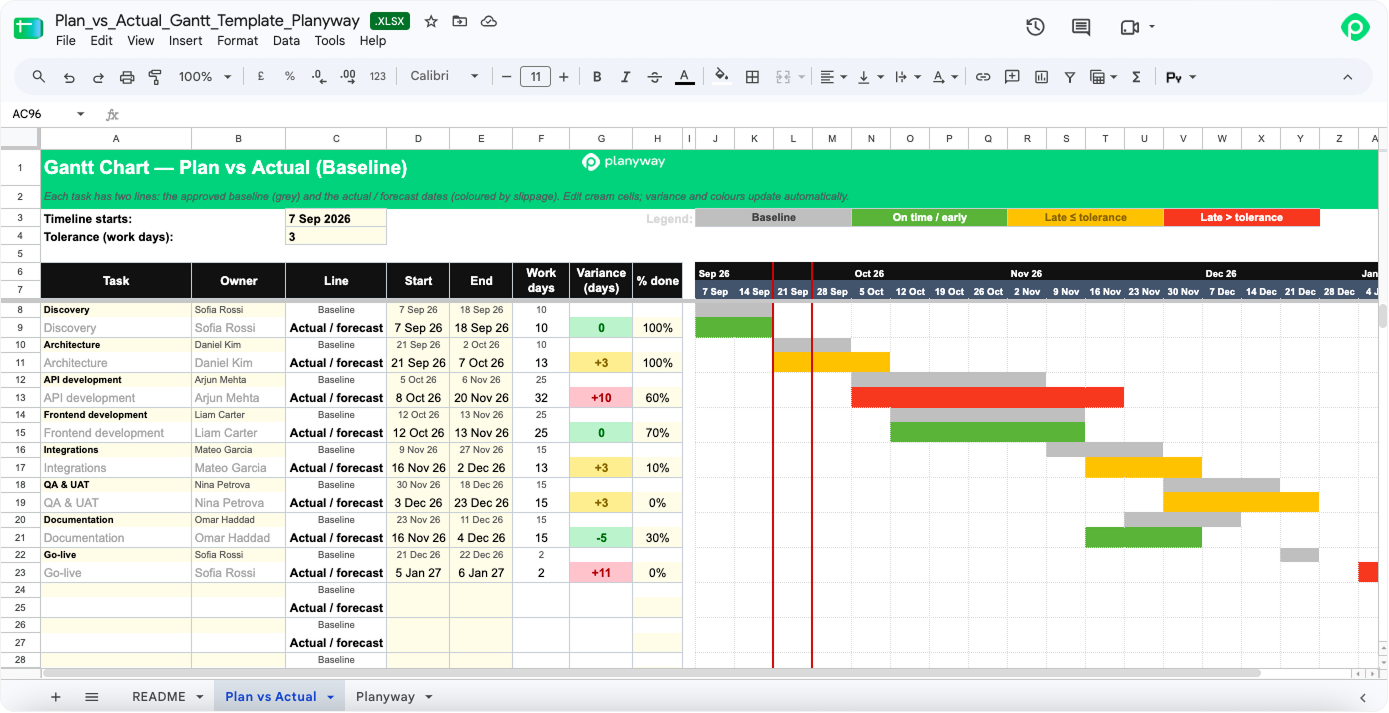Collapse the toolbar with the chevron

click(1347, 77)
